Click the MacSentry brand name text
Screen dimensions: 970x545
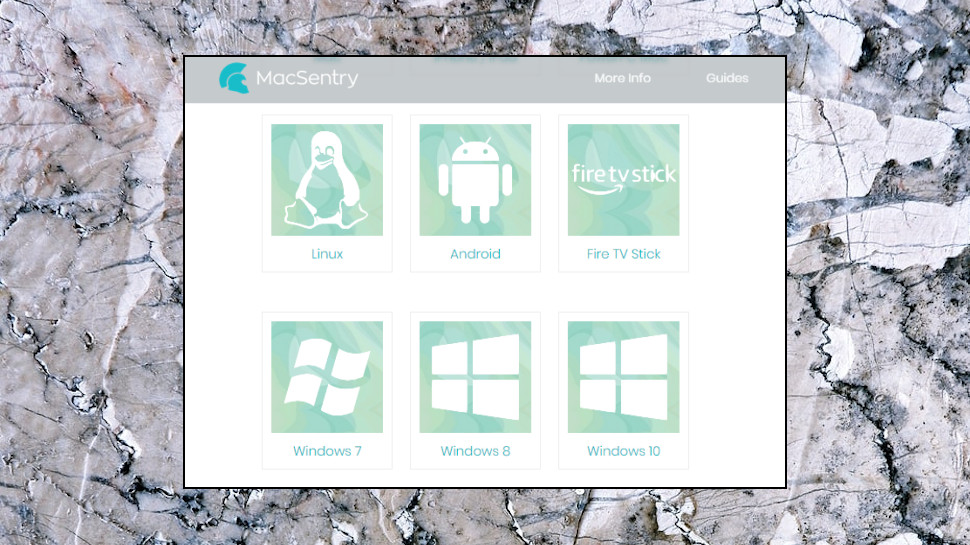pyautogui.click(x=307, y=79)
